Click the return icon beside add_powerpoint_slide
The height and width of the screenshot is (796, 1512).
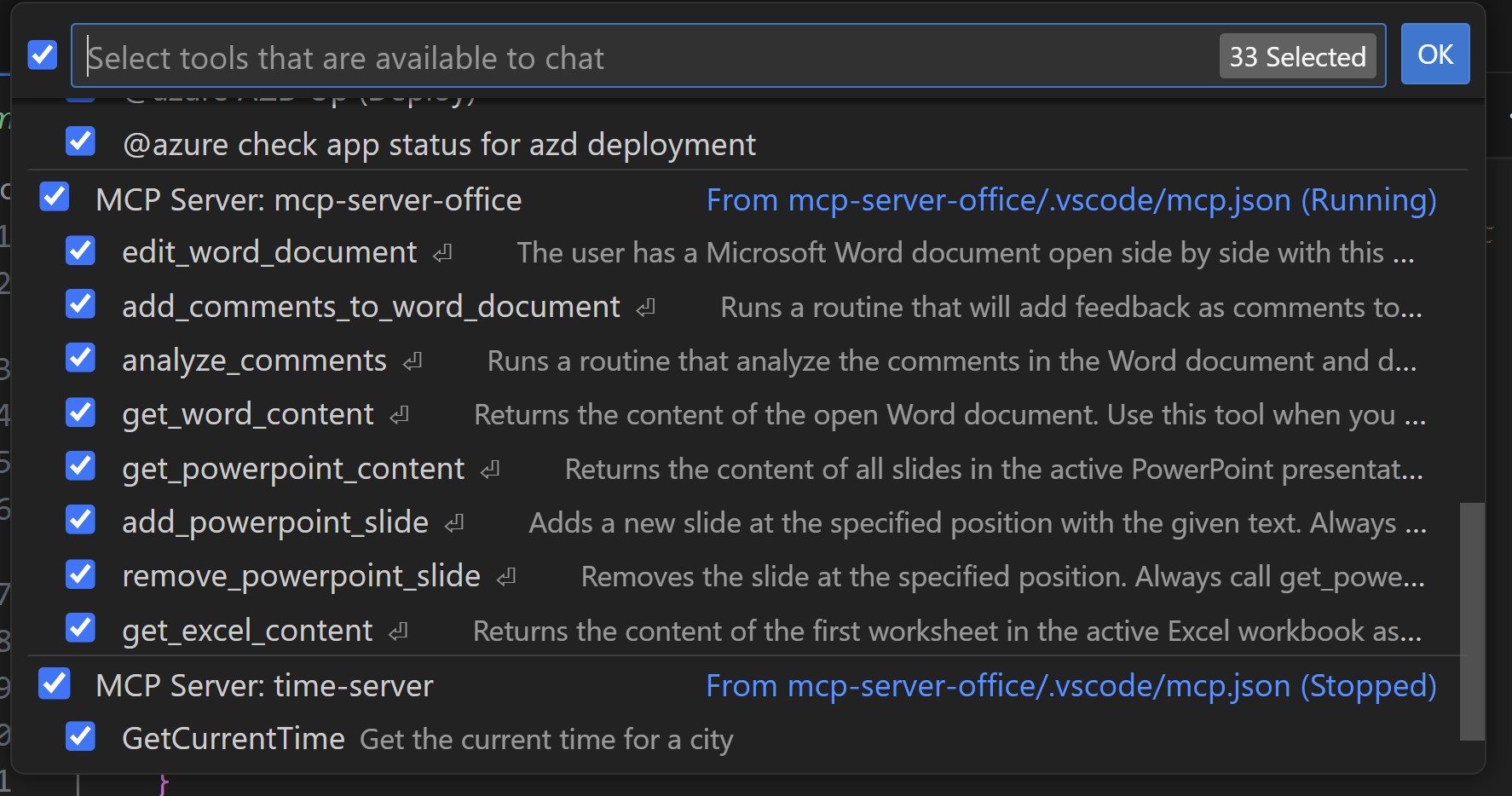coord(454,523)
